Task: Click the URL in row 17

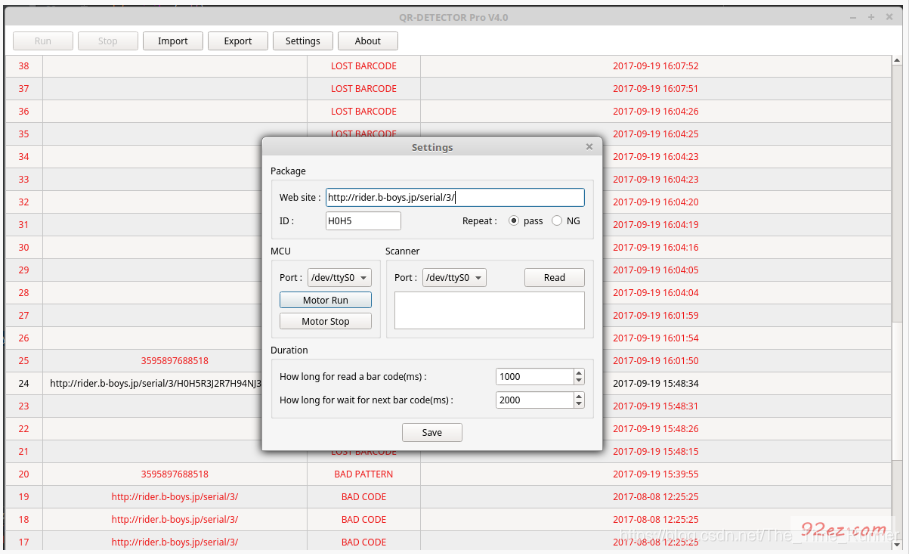Action: click(x=175, y=542)
